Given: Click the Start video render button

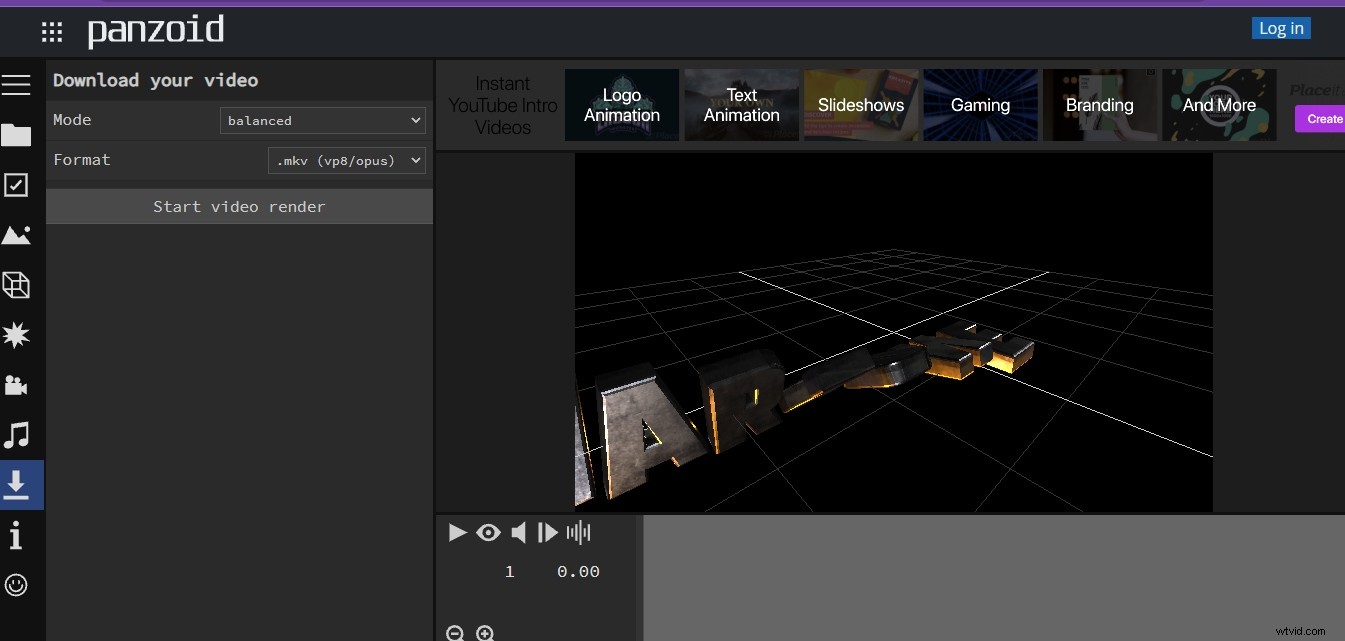Looking at the screenshot, I should (239, 207).
